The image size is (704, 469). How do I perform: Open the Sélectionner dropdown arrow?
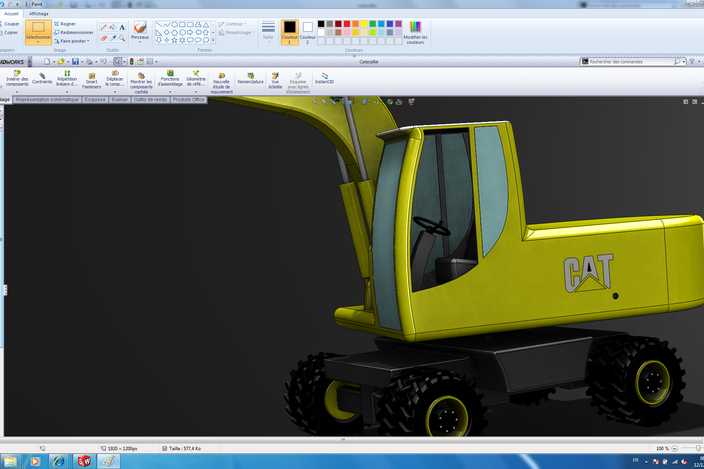(x=38, y=41)
